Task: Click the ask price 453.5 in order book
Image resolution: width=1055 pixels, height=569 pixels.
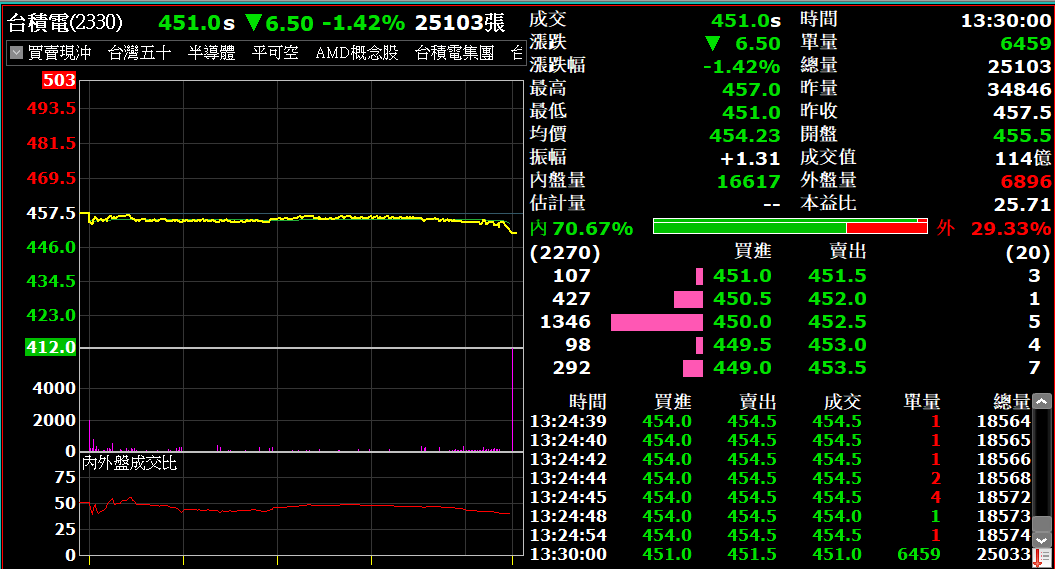Action: point(837,367)
